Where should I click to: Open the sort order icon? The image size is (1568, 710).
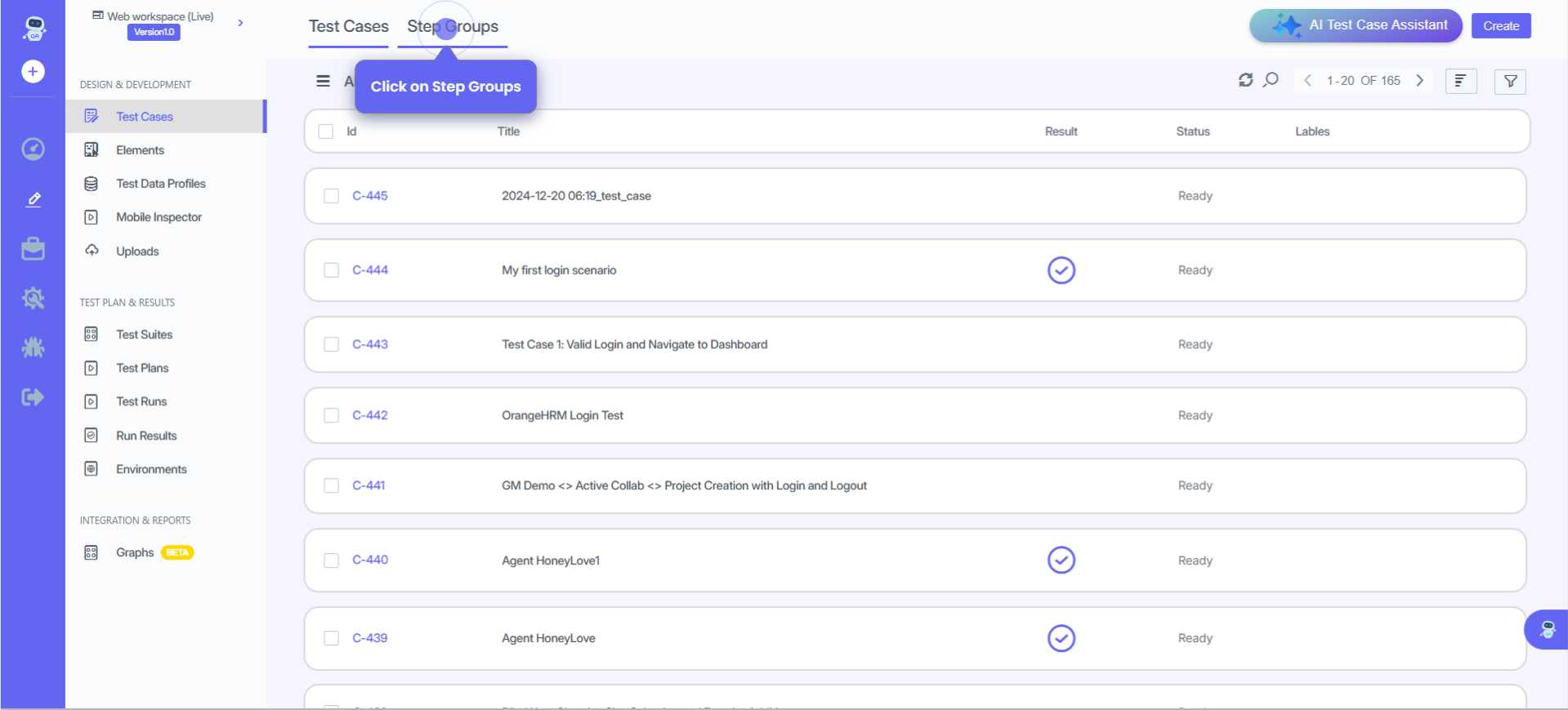1460,81
